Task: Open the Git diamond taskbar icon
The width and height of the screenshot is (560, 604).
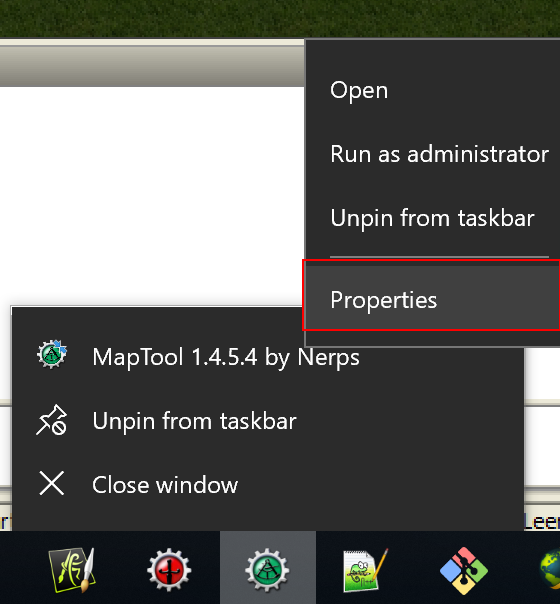Action: (464, 570)
